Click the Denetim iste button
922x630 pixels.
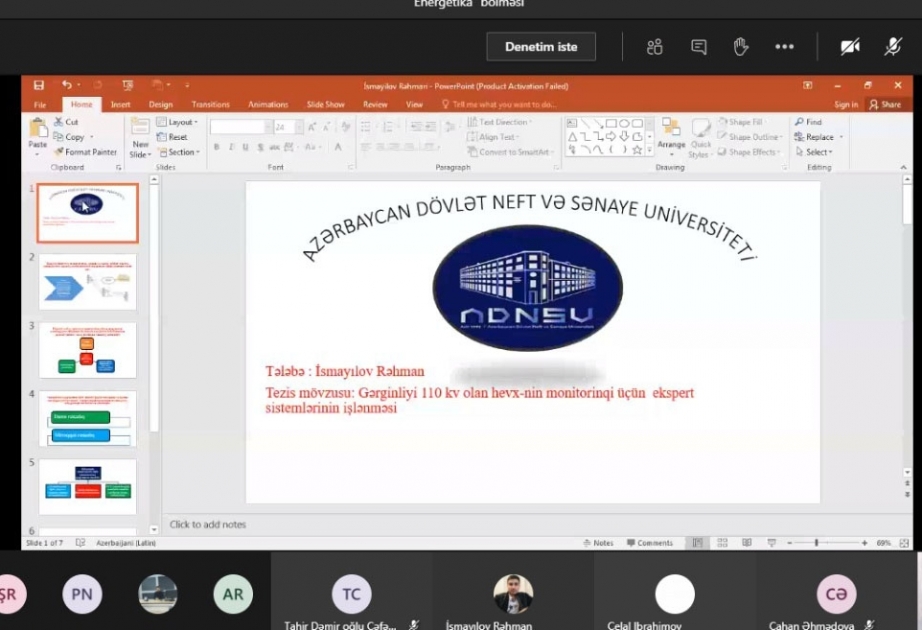coord(541,46)
